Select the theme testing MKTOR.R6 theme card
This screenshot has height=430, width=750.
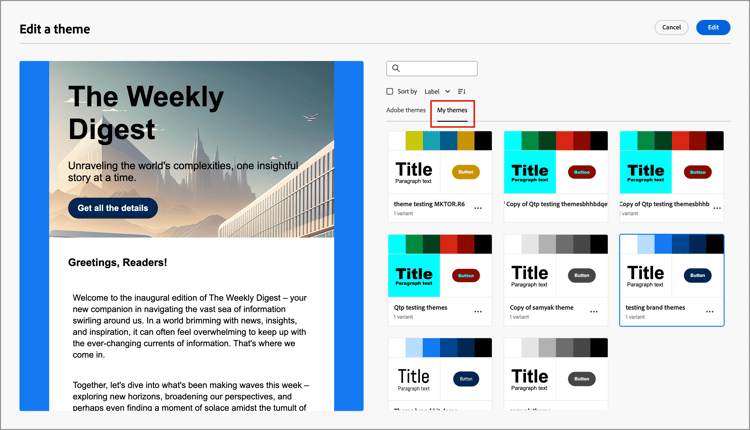tap(440, 176)
